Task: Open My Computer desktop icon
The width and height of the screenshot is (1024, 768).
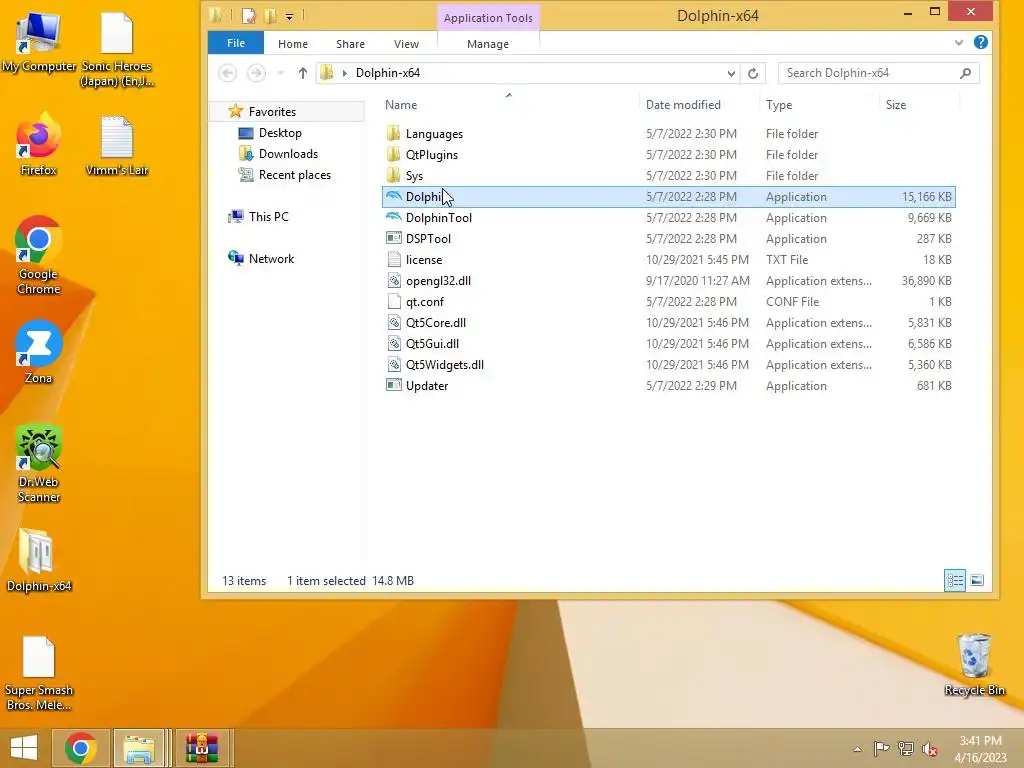Action: tap(38, 42)
